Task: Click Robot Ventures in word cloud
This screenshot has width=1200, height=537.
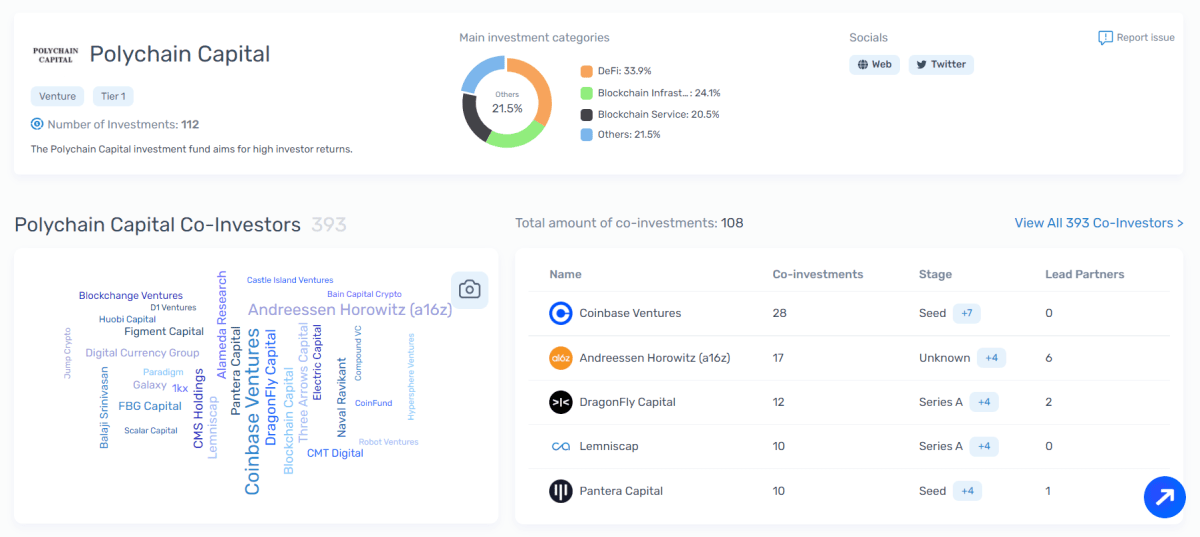Action: click(388, 442)
